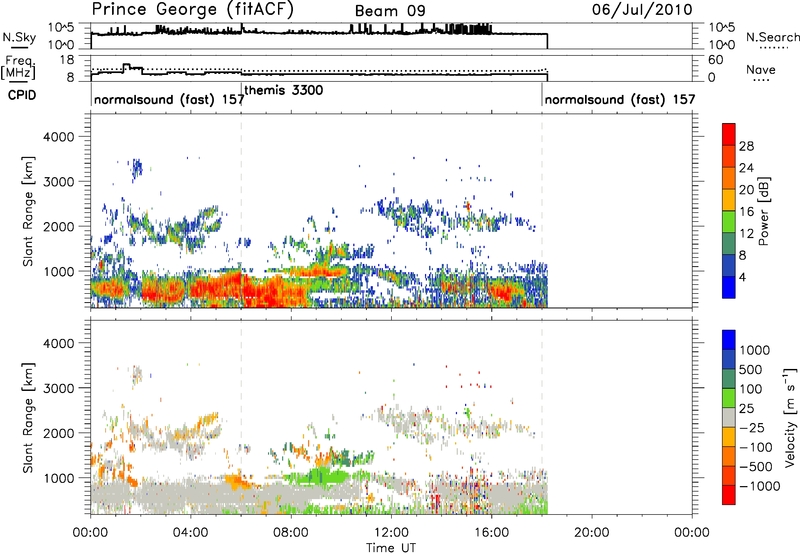Click the '60' Nave axis tick
Screen dimensions: 800x554
716,60
